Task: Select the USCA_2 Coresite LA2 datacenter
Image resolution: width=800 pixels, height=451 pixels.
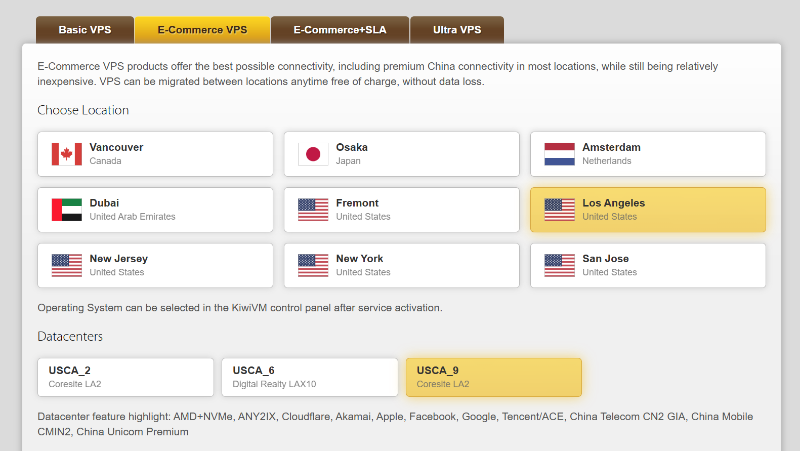Action: 126,377
